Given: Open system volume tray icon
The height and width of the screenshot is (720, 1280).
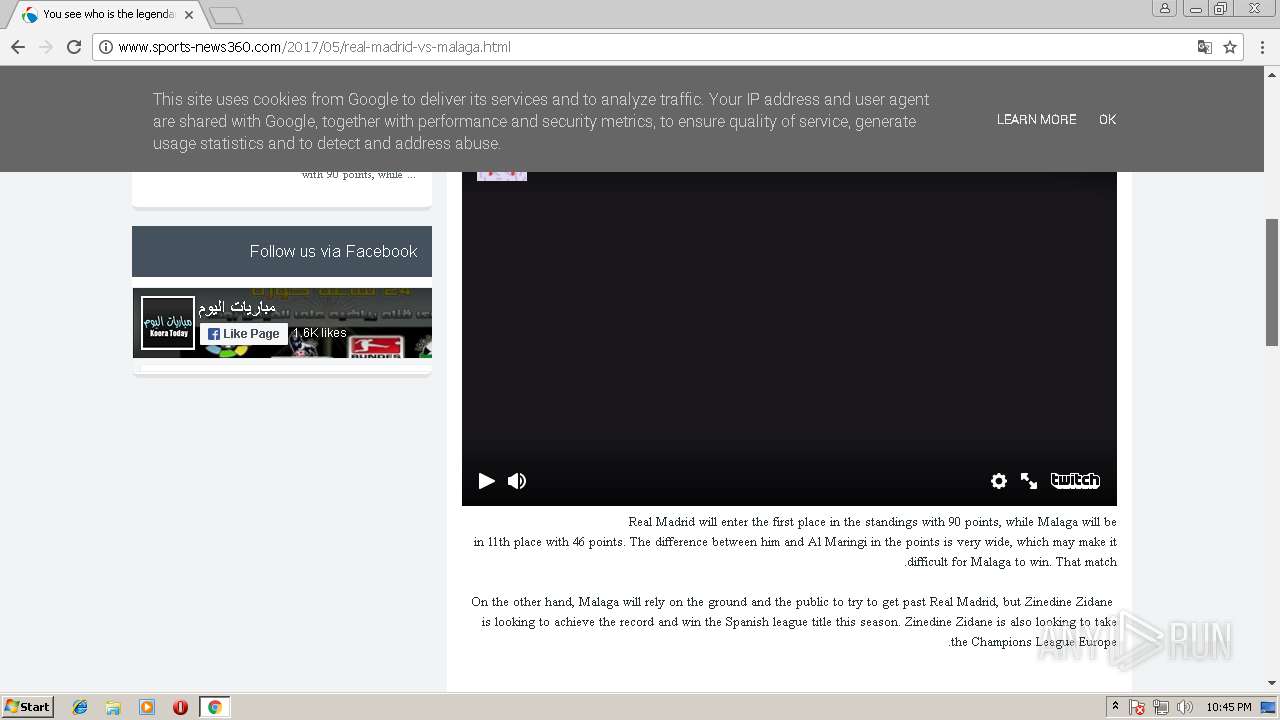Looking at the screenshot, I should 1185,707.
